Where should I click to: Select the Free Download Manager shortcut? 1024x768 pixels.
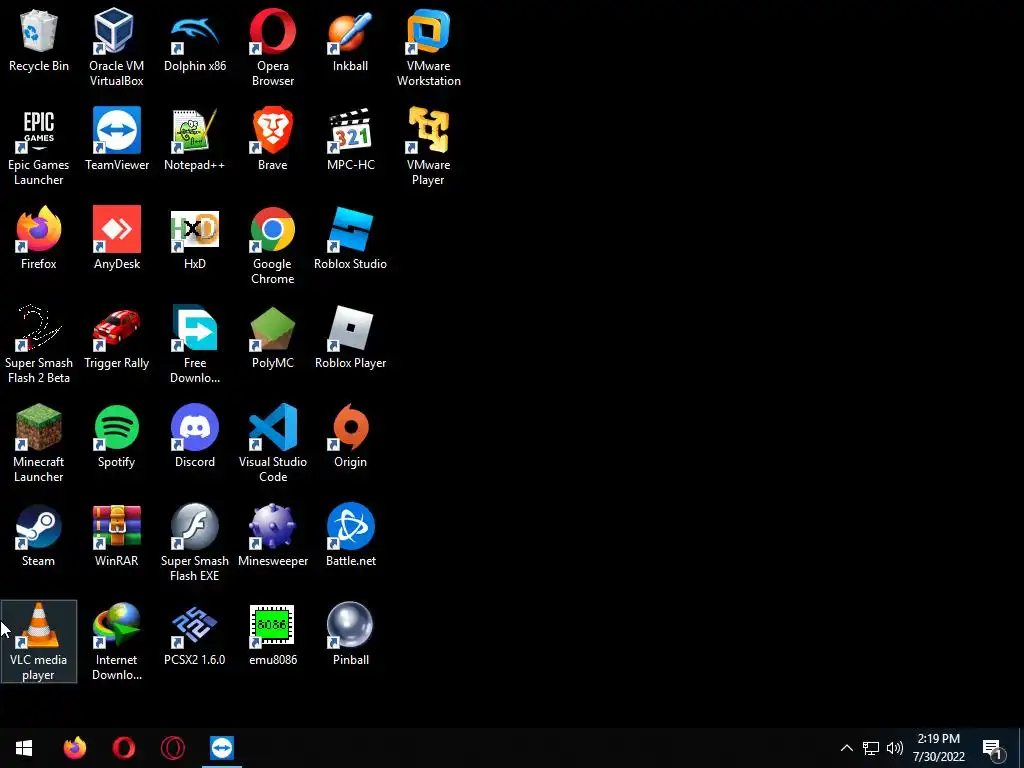click(195, 344)
